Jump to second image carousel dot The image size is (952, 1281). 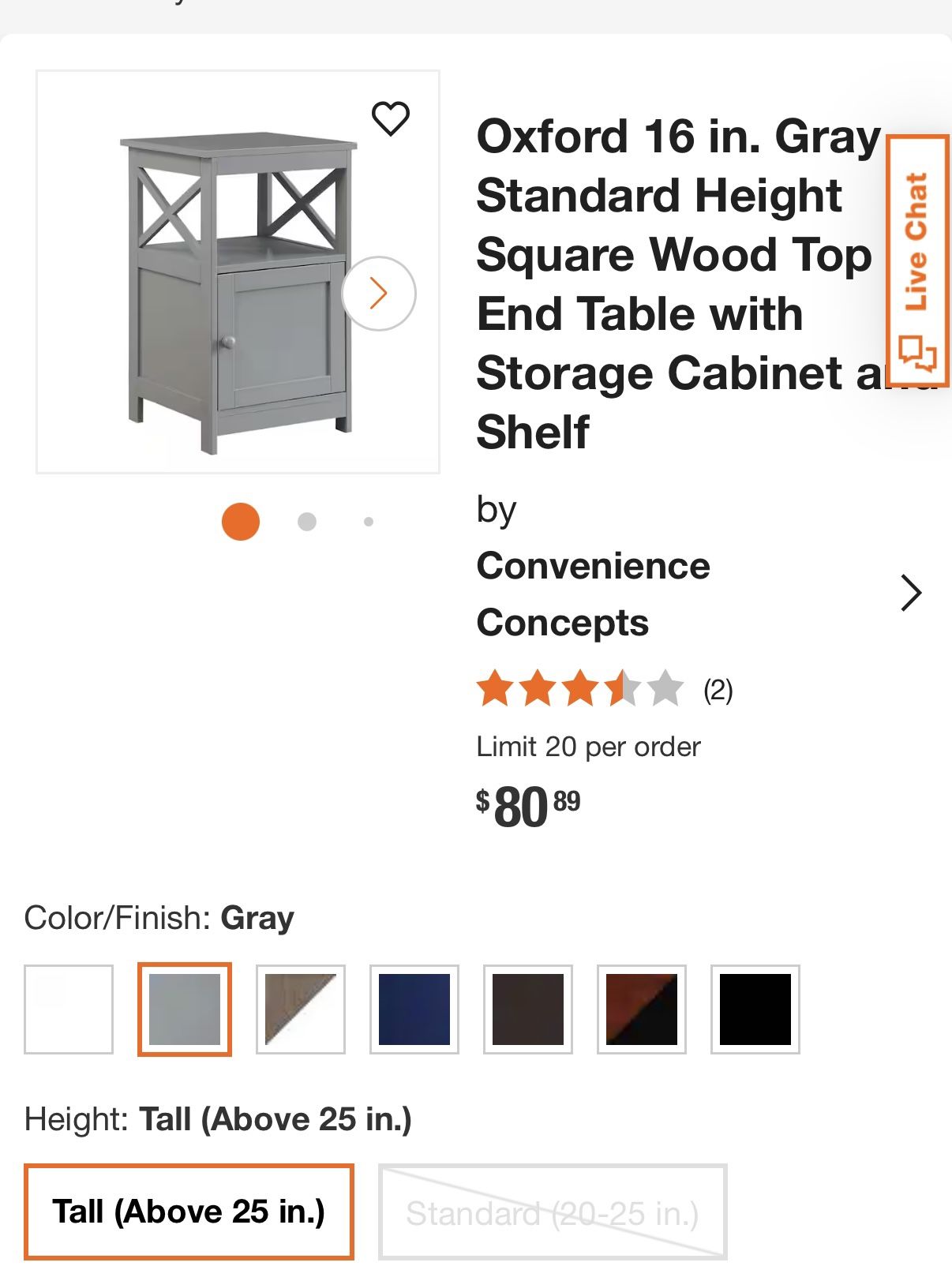point(307,522)
